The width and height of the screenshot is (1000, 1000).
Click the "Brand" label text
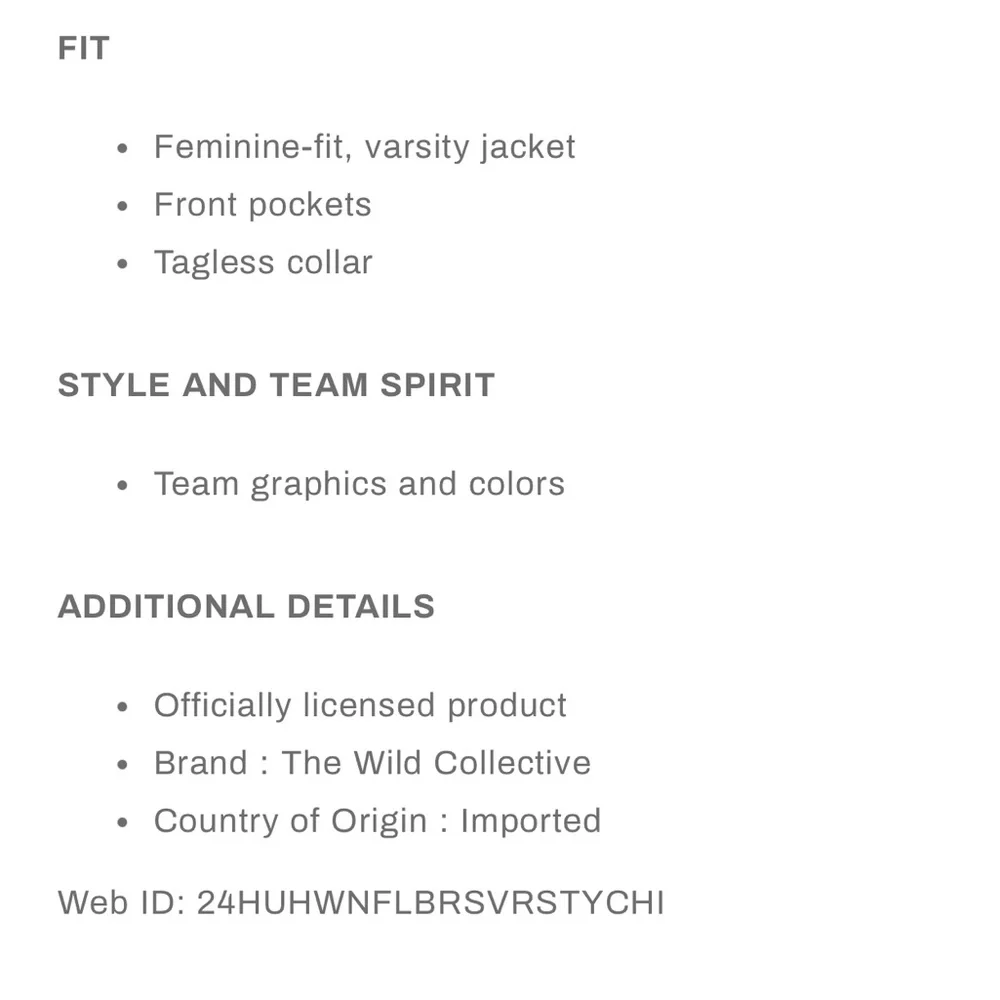(200, 763)
